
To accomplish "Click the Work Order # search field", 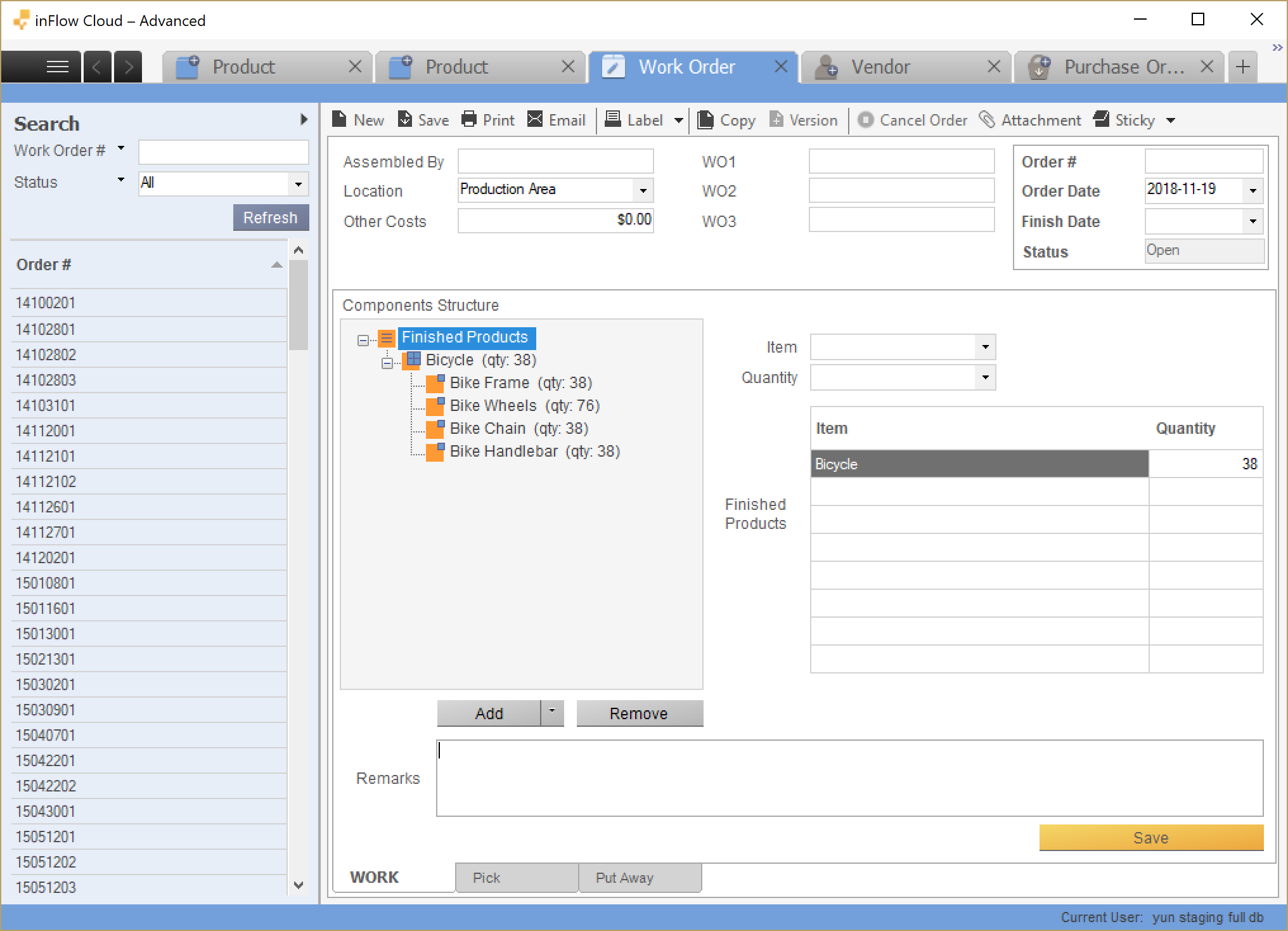I will pyautogui.click(x=224, y=152).
